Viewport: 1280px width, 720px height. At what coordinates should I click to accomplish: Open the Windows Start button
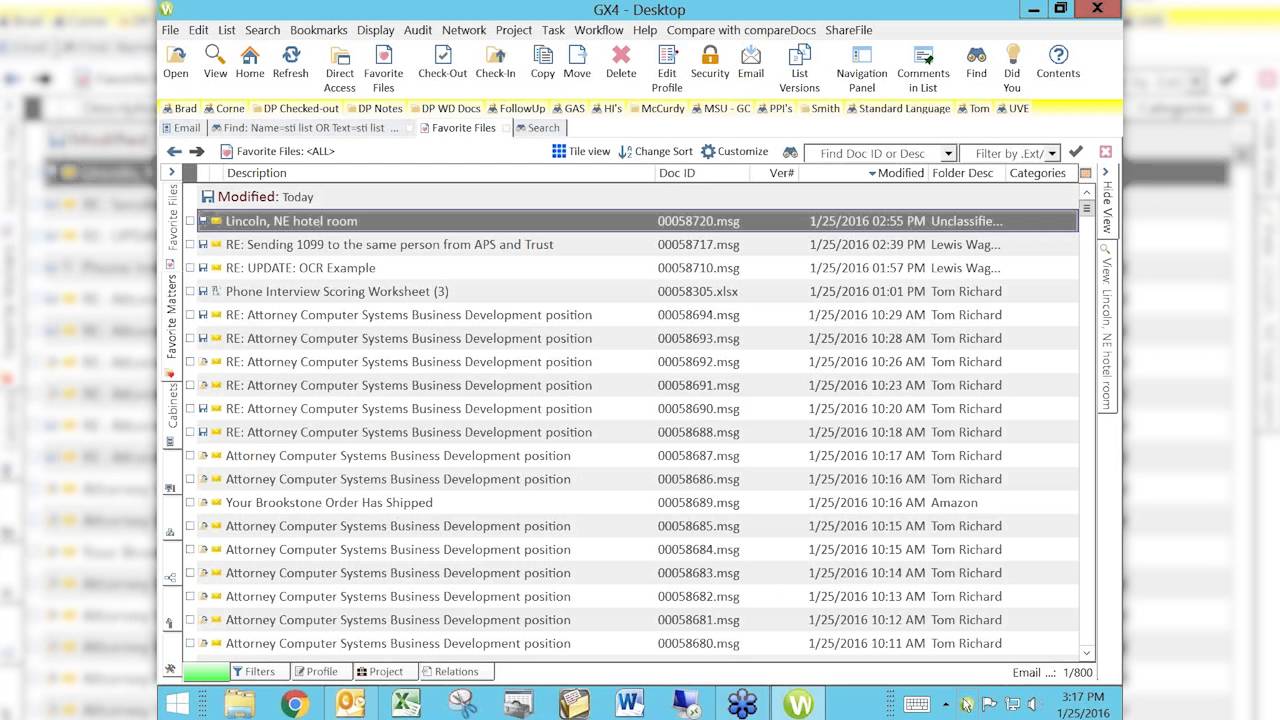178,704
